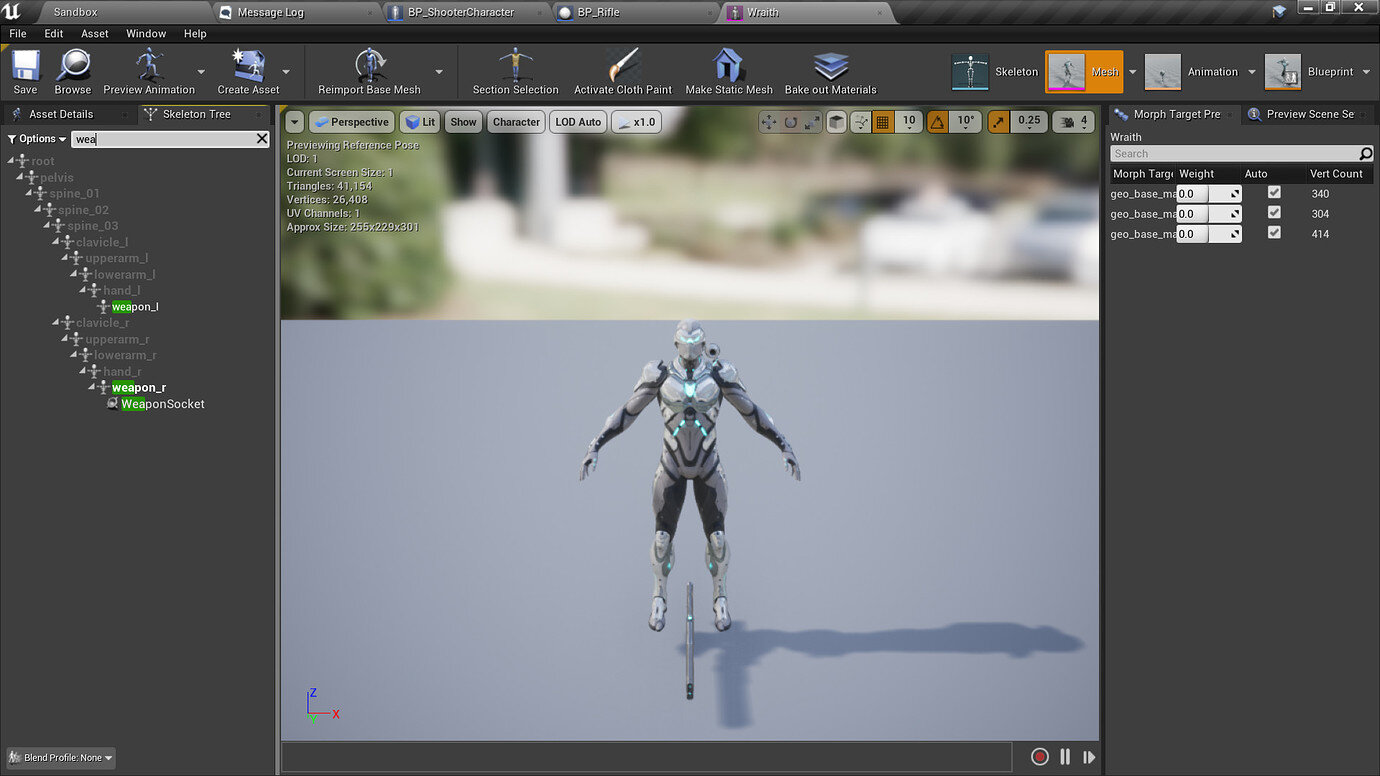Uncheck Auto for the 340-vert morph target
Viewport: 1380px width, 776px height.
(x=1273, y=193)
